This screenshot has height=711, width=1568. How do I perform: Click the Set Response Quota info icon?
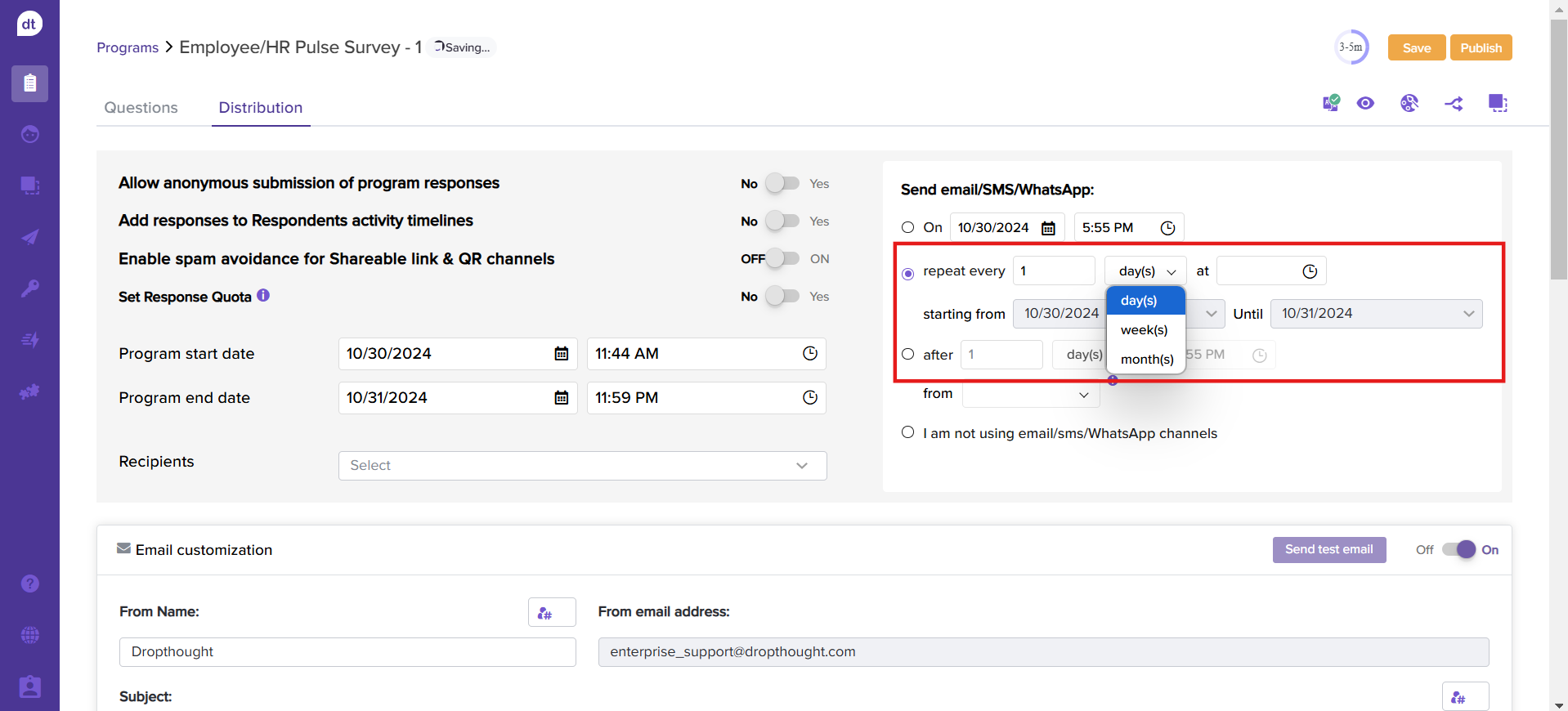click(x=263, y=296)
